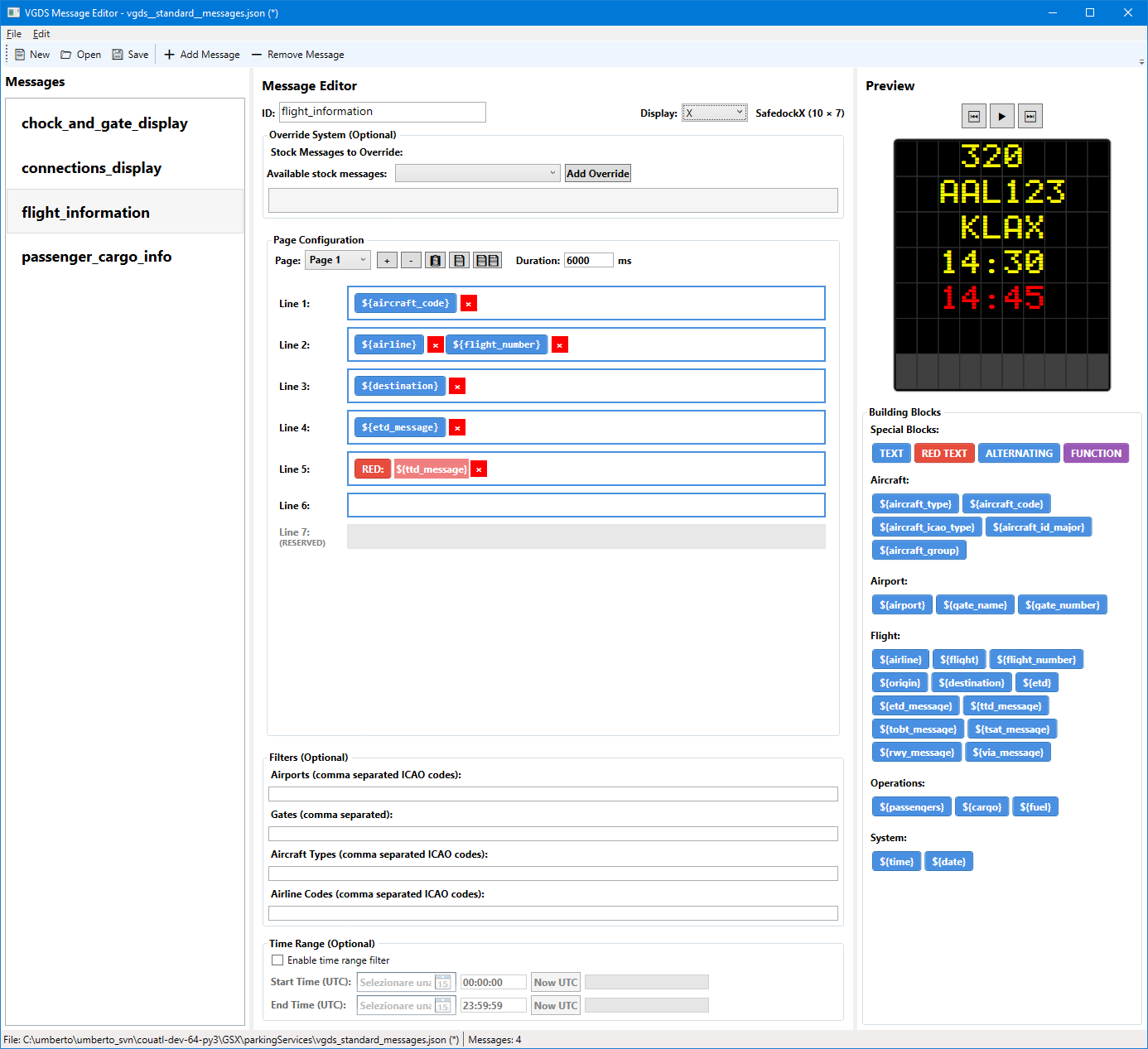Open the Available stock messages dropdown
Viewport: 1148px width, 1049px height.
point(478,173)
